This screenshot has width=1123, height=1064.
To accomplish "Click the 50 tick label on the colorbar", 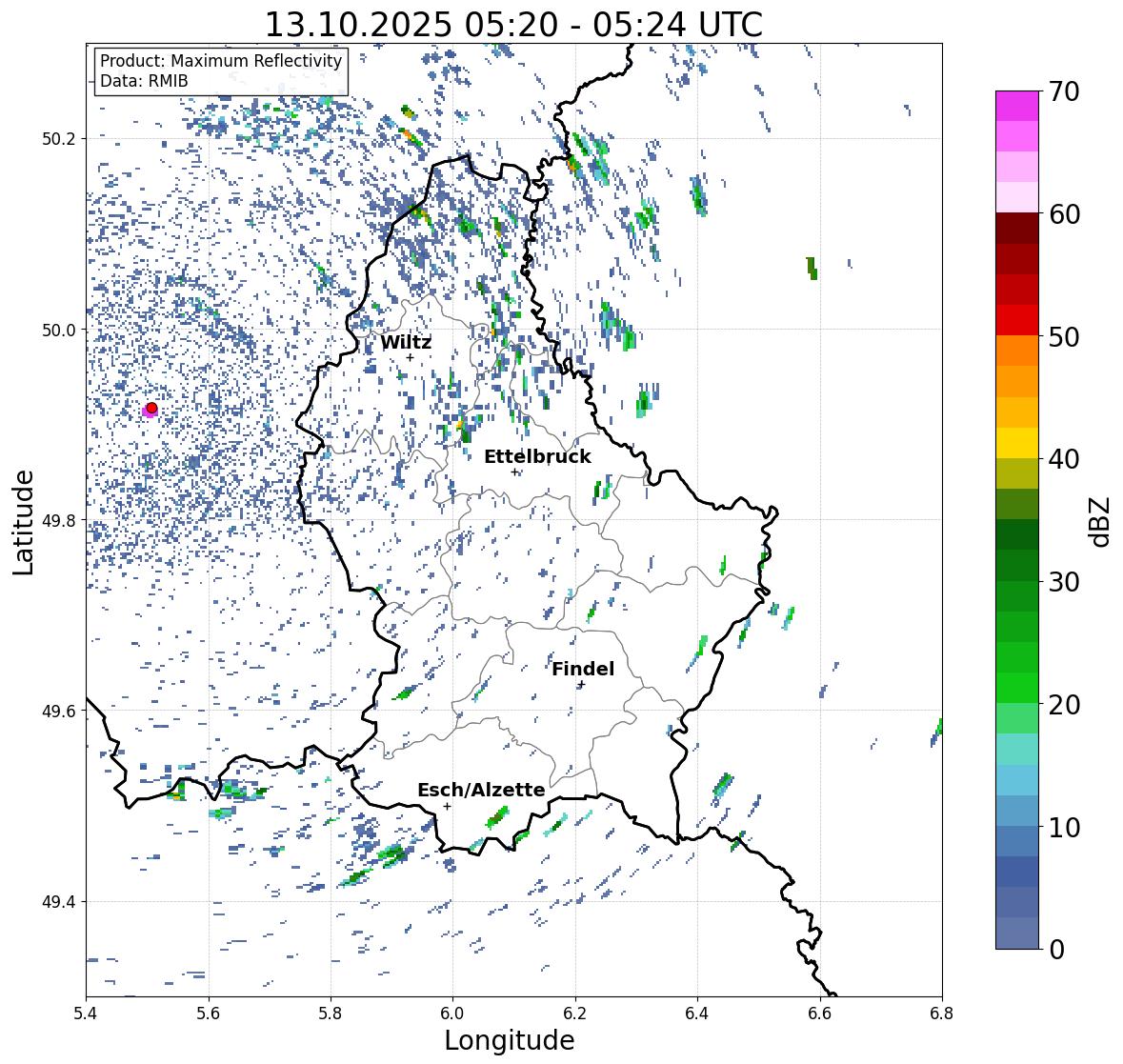I will click(1064, 336).
